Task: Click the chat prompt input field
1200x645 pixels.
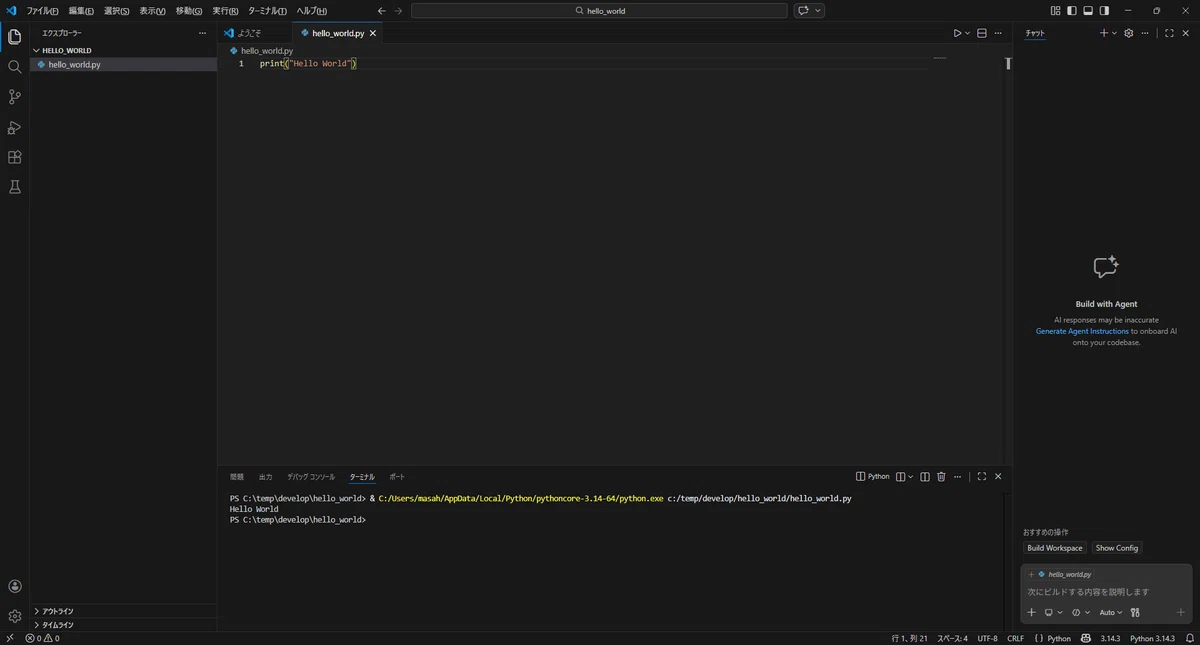Action: 1105,592
